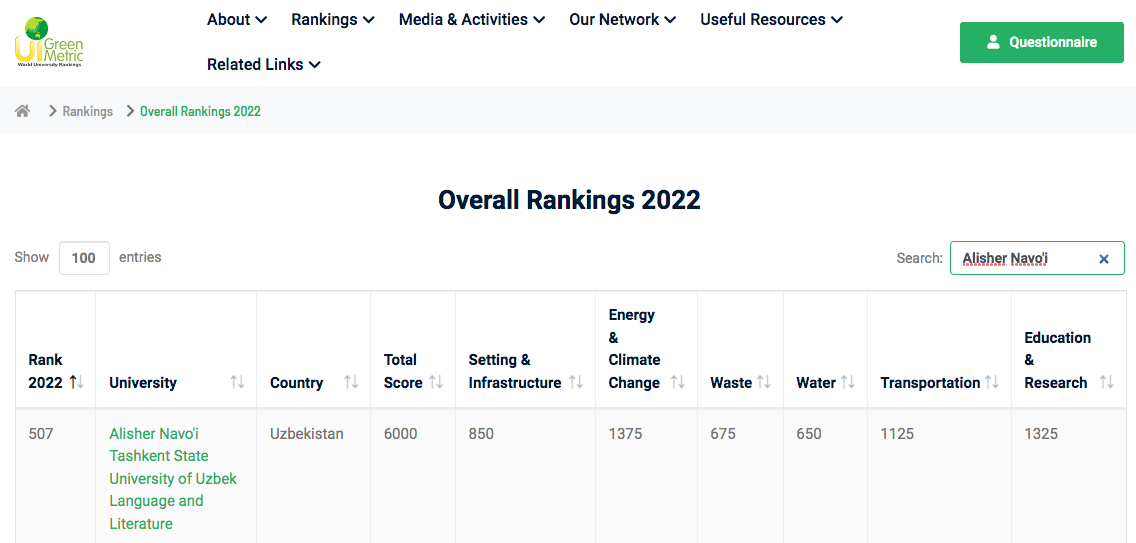Sort by Total Score arrows icon
The image size is (1136, 543).
click(436, 382)
